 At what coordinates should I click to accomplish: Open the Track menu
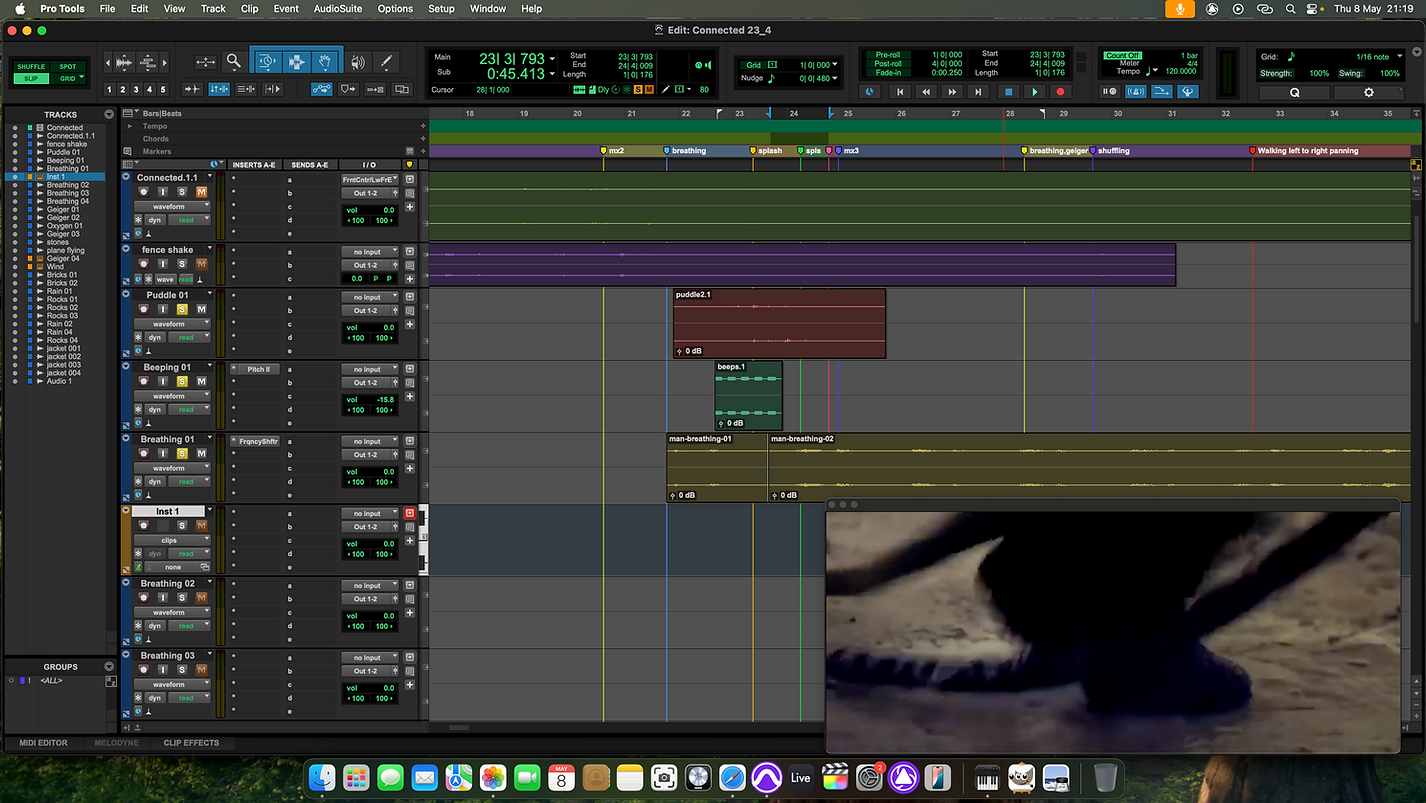click(x=213, y=8)
